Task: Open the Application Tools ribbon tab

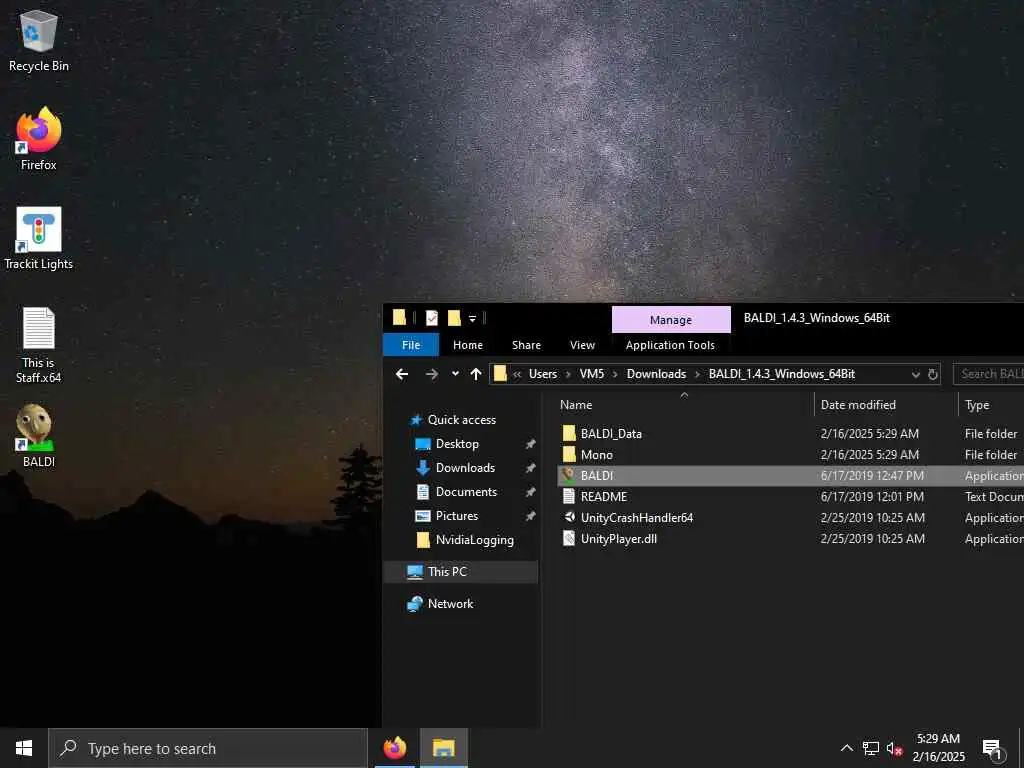Action: 670,345
